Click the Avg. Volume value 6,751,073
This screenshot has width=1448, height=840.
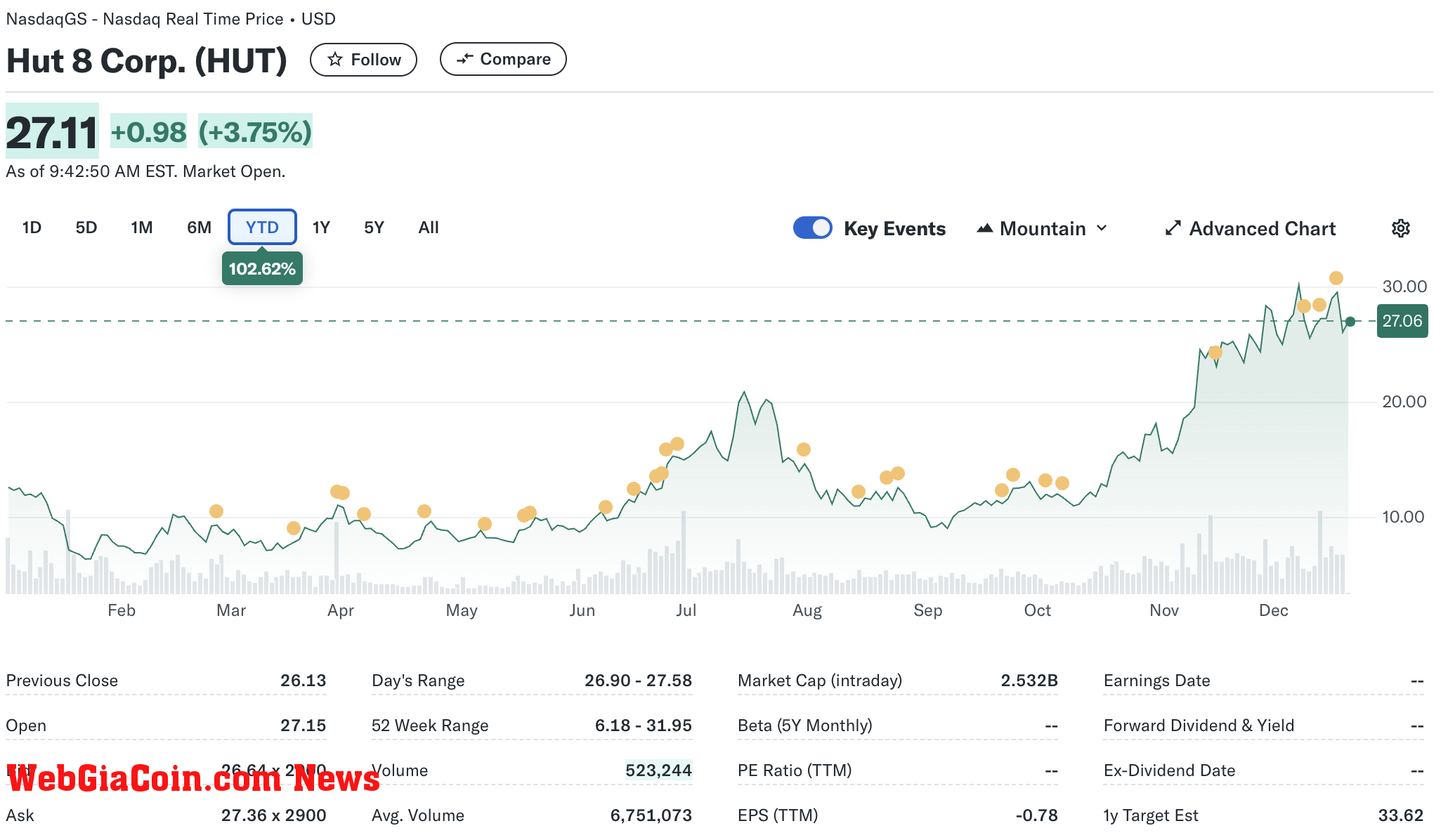[x=651, y=815]
